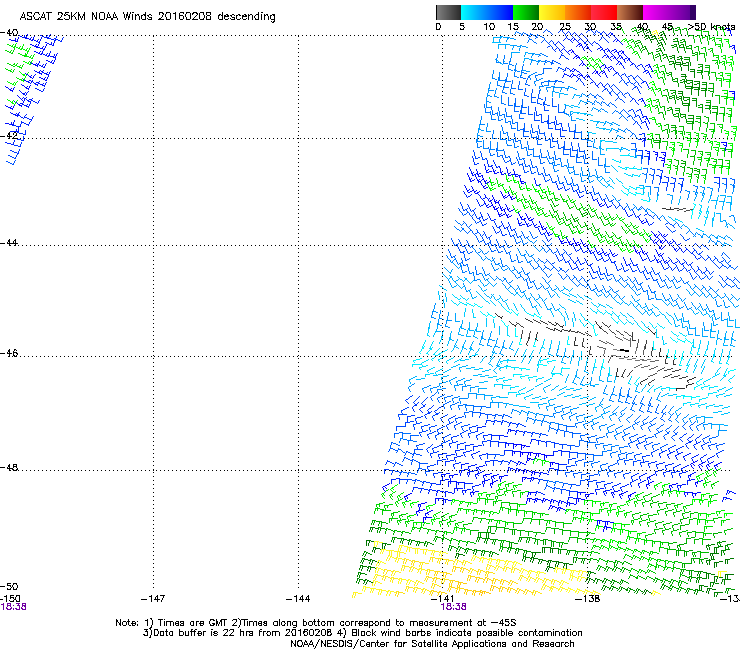Click the purple '18:38' timestamp below -150
740x650 pixels.
tap(13, 607)
